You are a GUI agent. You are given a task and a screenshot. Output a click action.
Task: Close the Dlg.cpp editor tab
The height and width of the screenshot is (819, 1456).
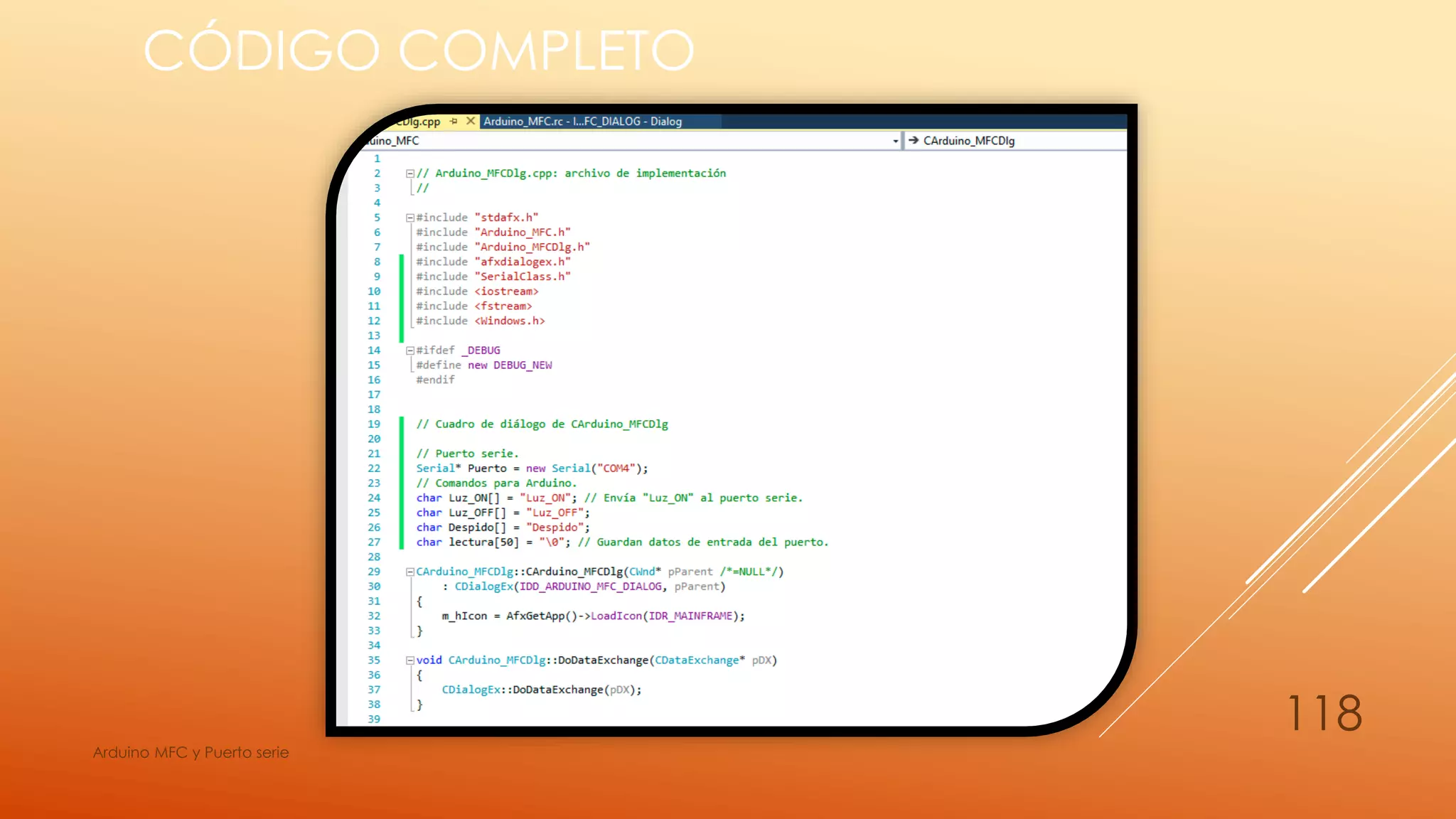pyautogui.click(x=471, y=122)
